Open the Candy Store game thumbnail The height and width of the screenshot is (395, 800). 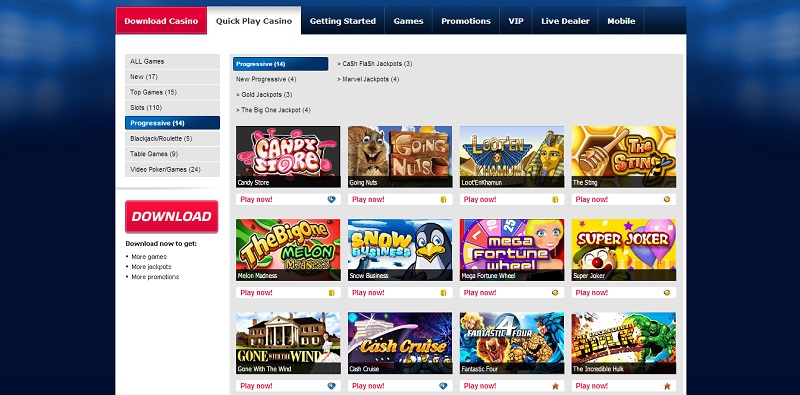[288, 157]
